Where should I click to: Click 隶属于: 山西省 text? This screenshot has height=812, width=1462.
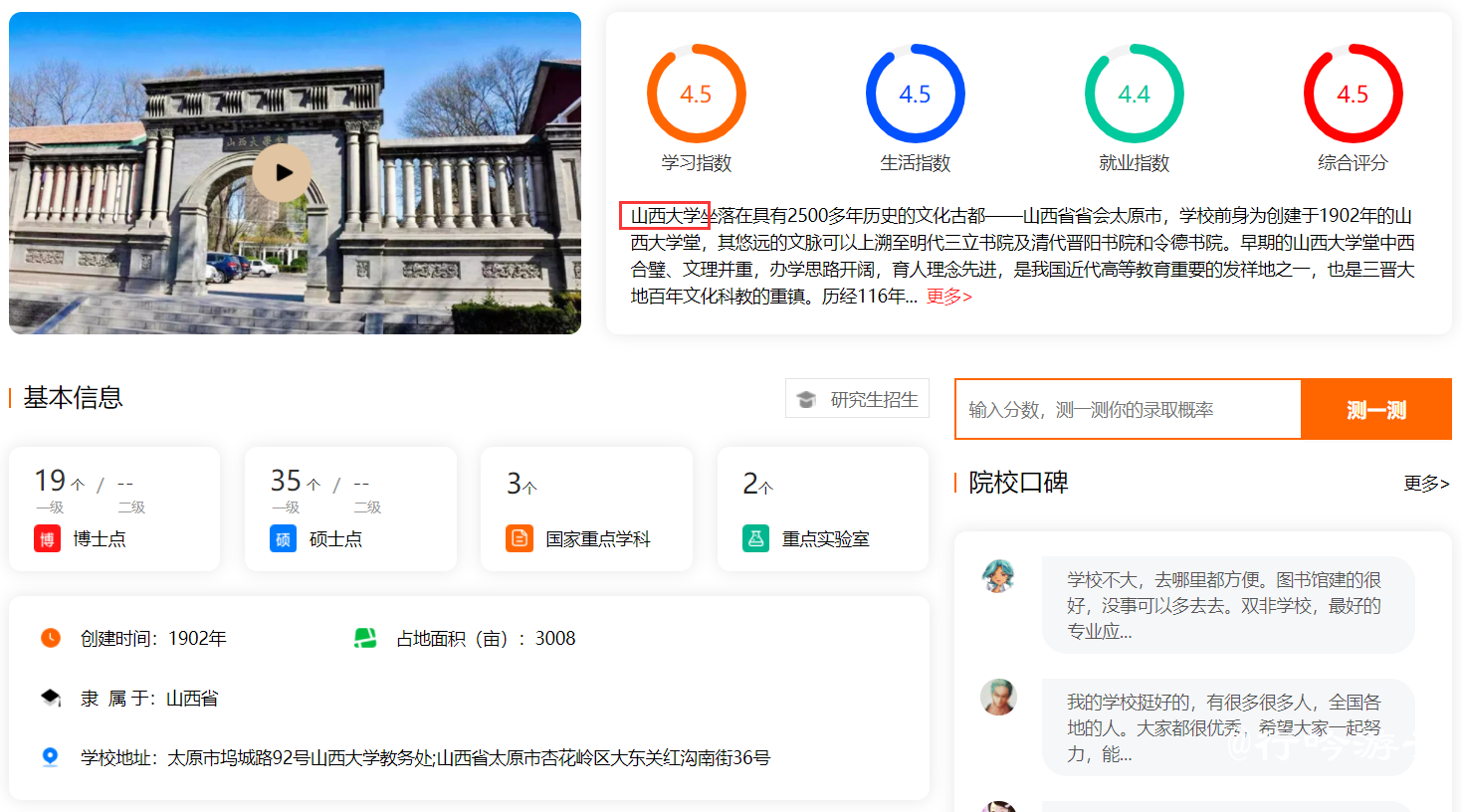click(149, 699)
